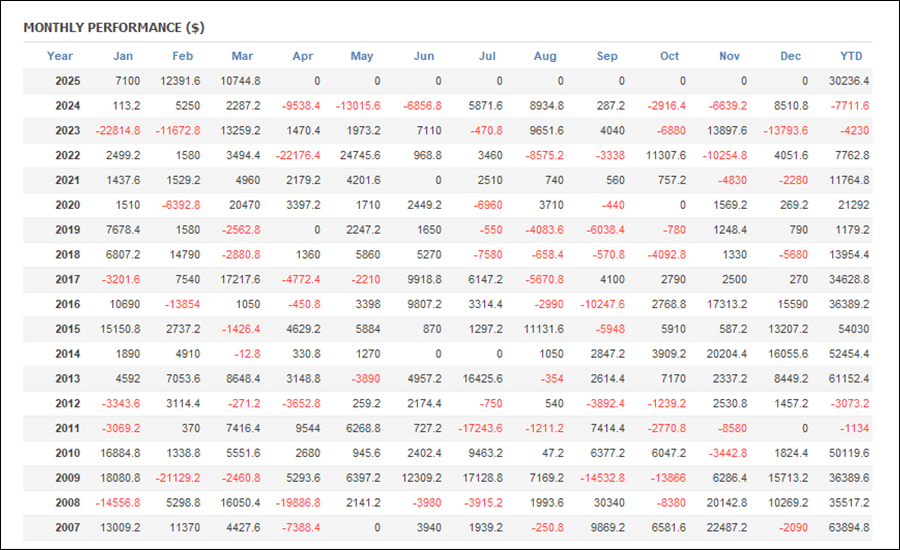Screen dimensions: 900x550
Task: Select the 2018 year row label
Action: pyautogui.click(x=68, y=254)
